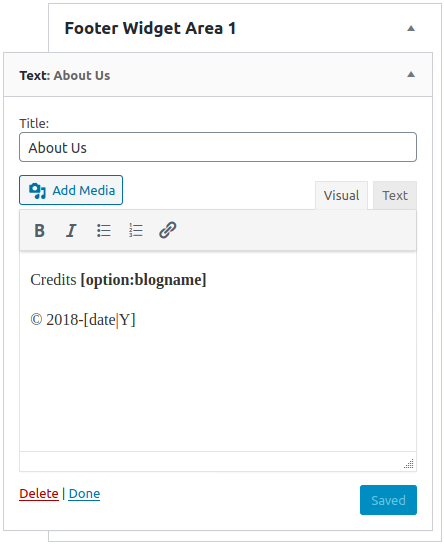The image size is (444, 544).
Task: Focus the Title input field
Action: point(218,147)
